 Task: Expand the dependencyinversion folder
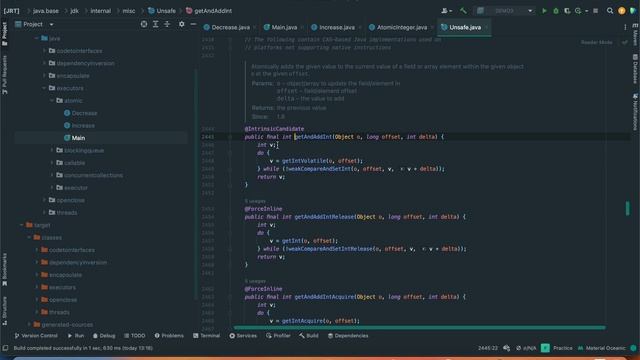pos(44,63)
